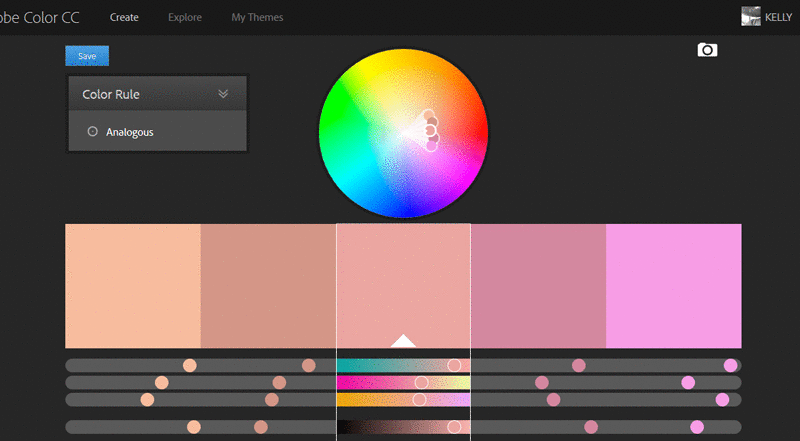This screenshot has width=800, height=441.
Task: Click the blue Save button
Action: [x=87, y=56]
